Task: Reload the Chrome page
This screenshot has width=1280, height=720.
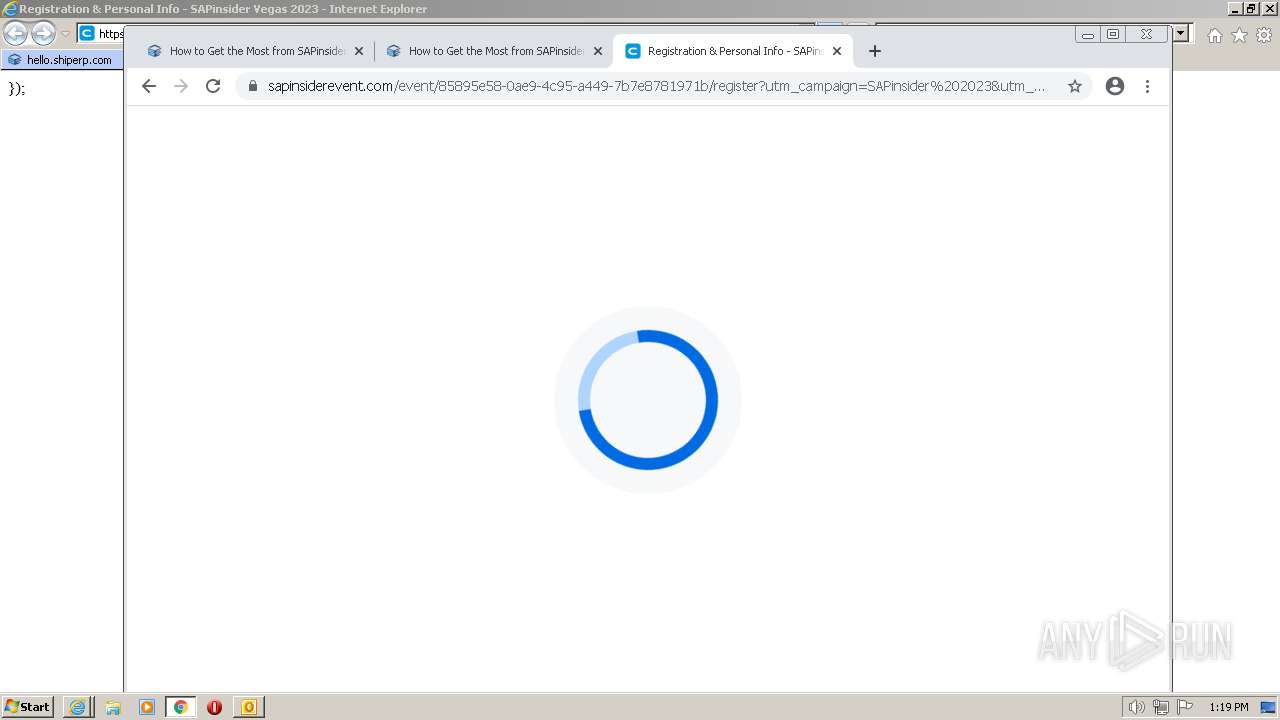Action: click(x=213, y=86)
